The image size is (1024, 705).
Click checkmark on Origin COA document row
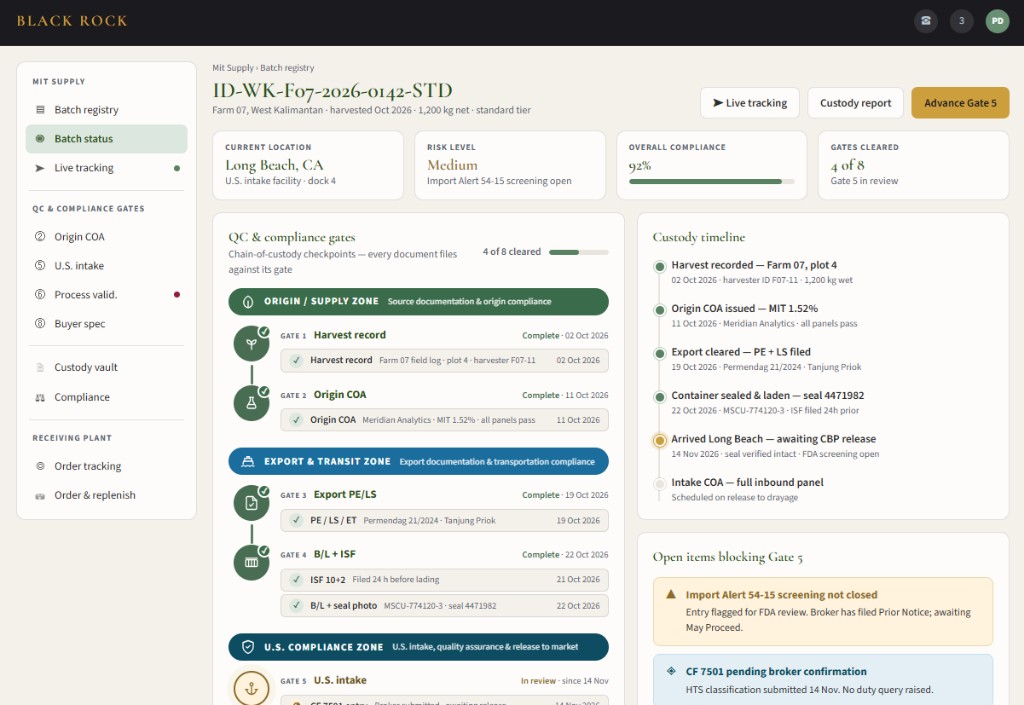coord(296,420)
